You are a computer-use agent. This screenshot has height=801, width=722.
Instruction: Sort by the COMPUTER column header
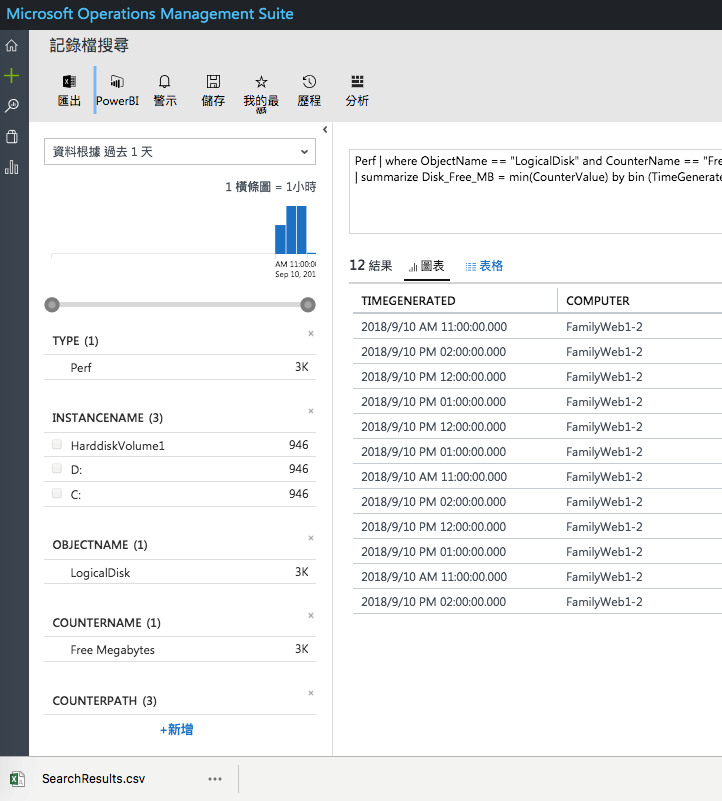[x=598, y=301]
